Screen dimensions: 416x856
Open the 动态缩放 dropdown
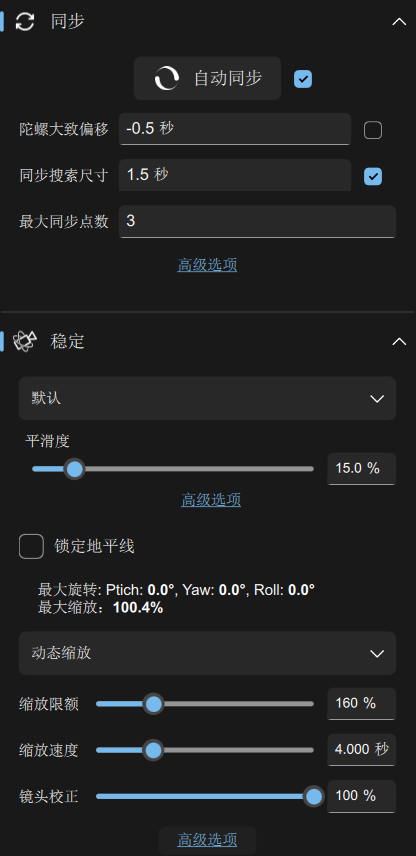coord(207,653)
